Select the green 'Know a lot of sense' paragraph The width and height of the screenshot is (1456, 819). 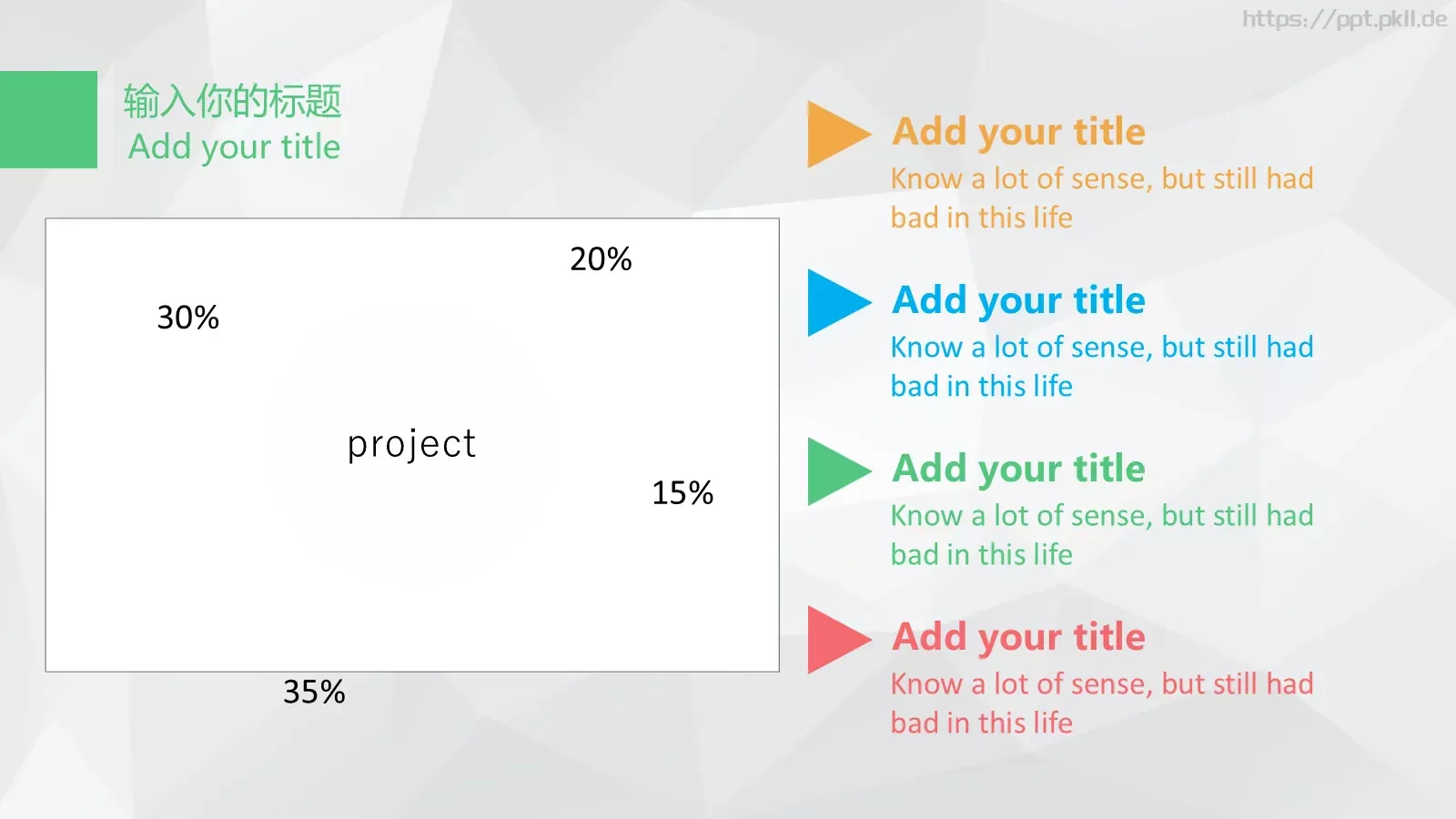click(1102, 534)
